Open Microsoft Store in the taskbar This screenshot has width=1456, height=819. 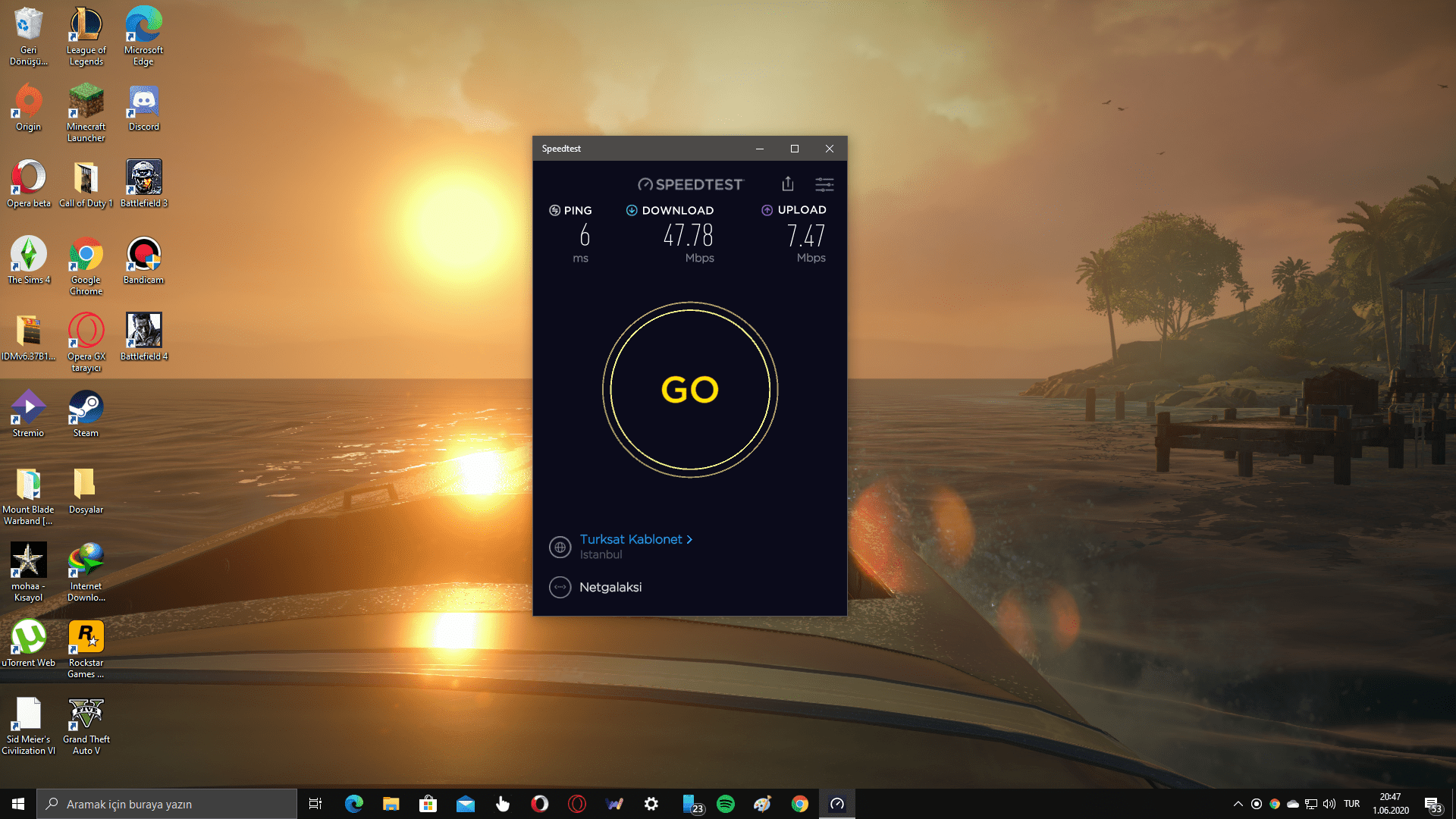click(x=428, y=804)
